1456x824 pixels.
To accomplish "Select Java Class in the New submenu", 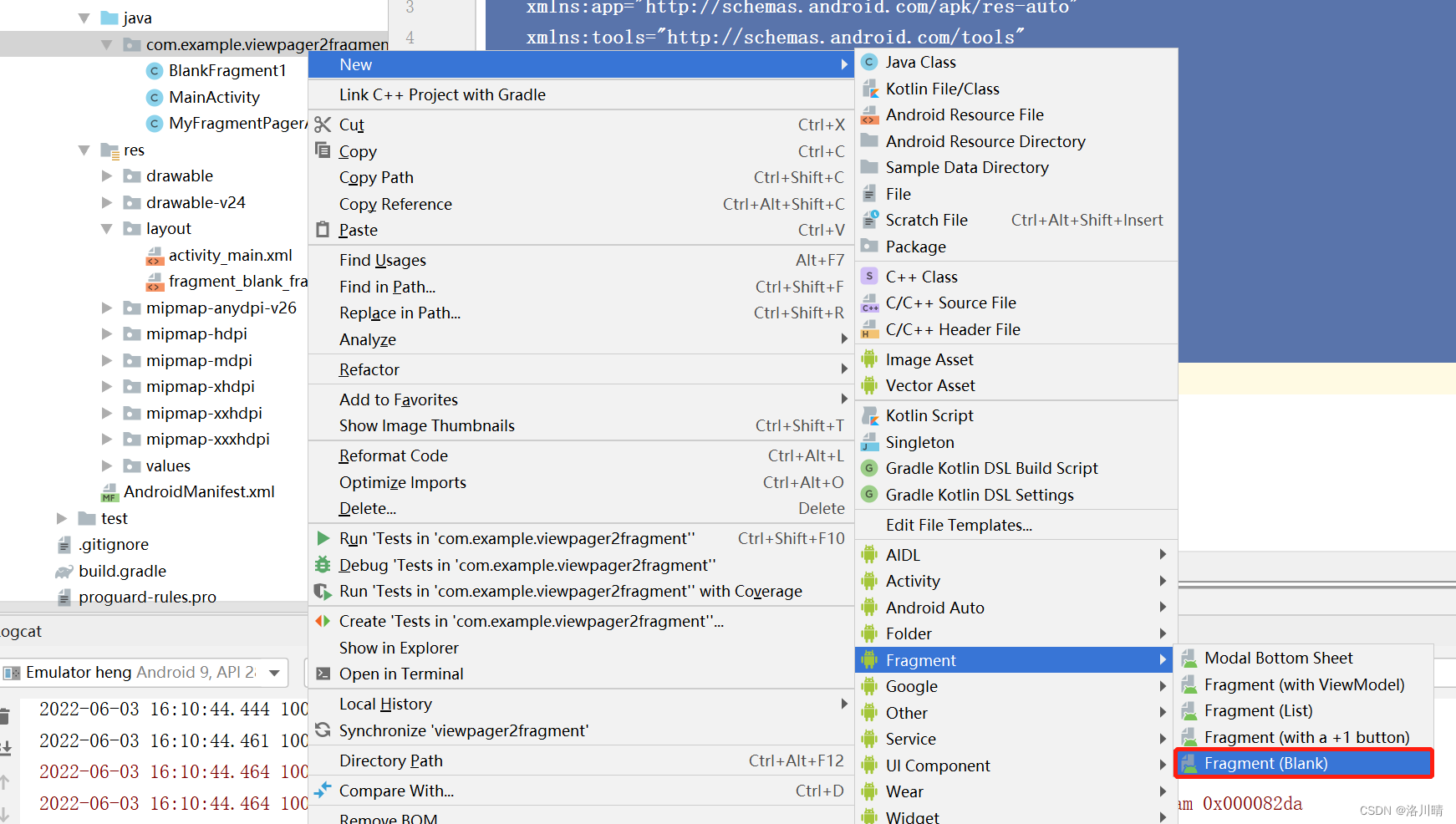I will click(920, 61).
